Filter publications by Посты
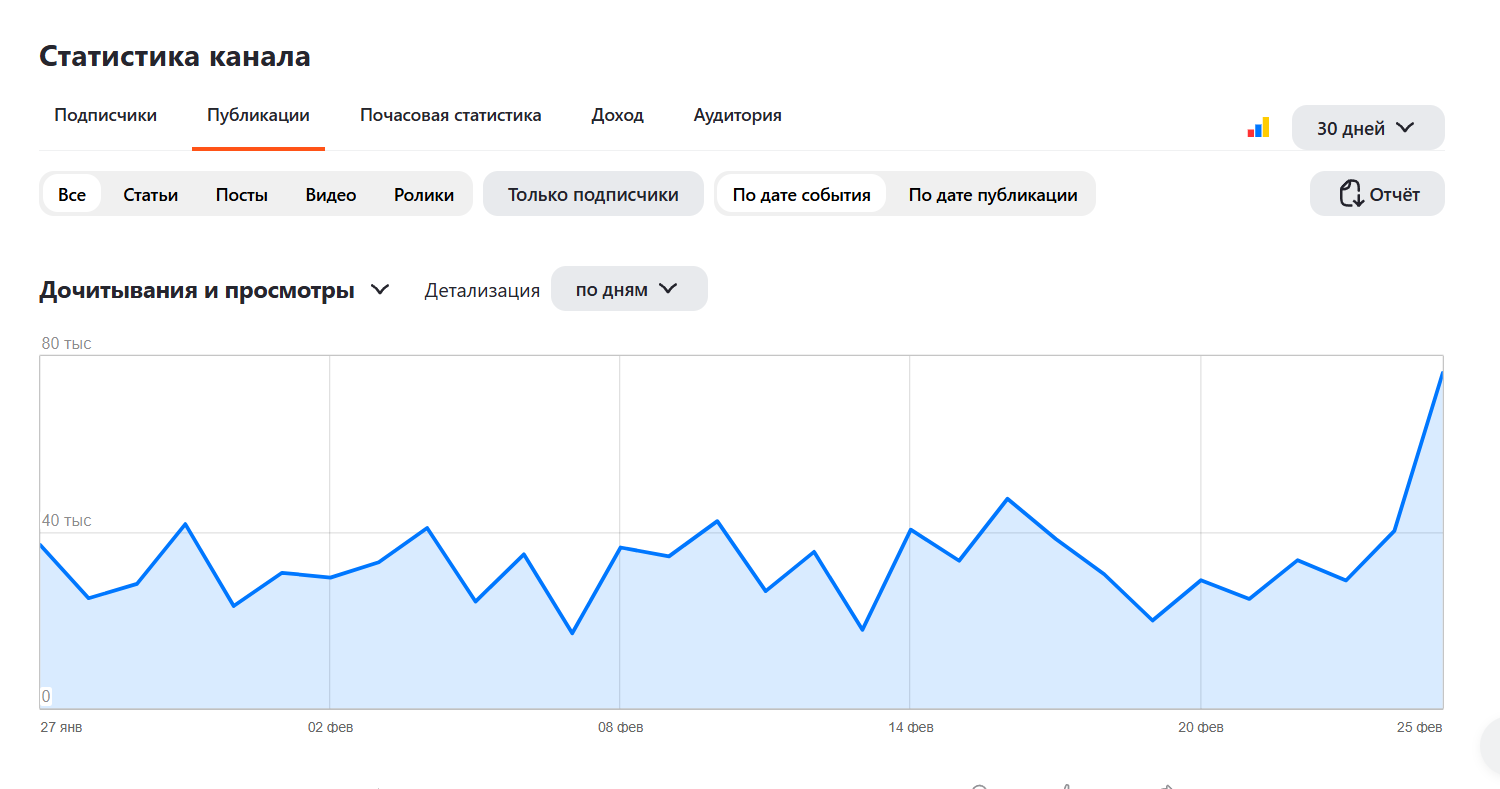The width and height of the screenshot is (1500, 789). [241, 194]
